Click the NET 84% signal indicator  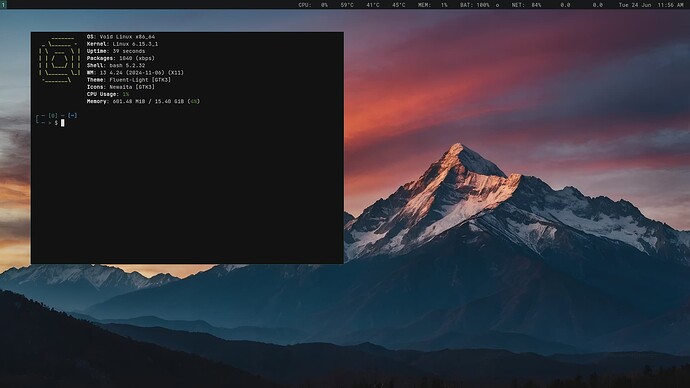click(526, 5)
